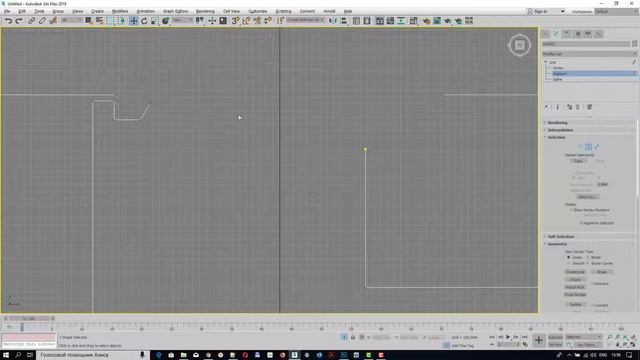Image resolution: width=640 pixels, height=360 pixels.
Task: Toggle the Spinner Snap icon
Action: point(267,20)
